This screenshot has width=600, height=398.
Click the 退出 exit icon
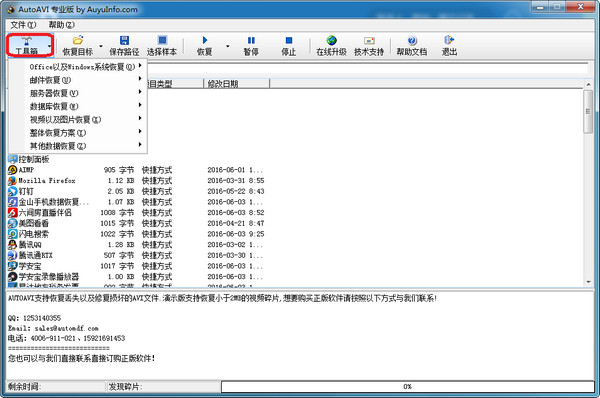click(449, 40)
